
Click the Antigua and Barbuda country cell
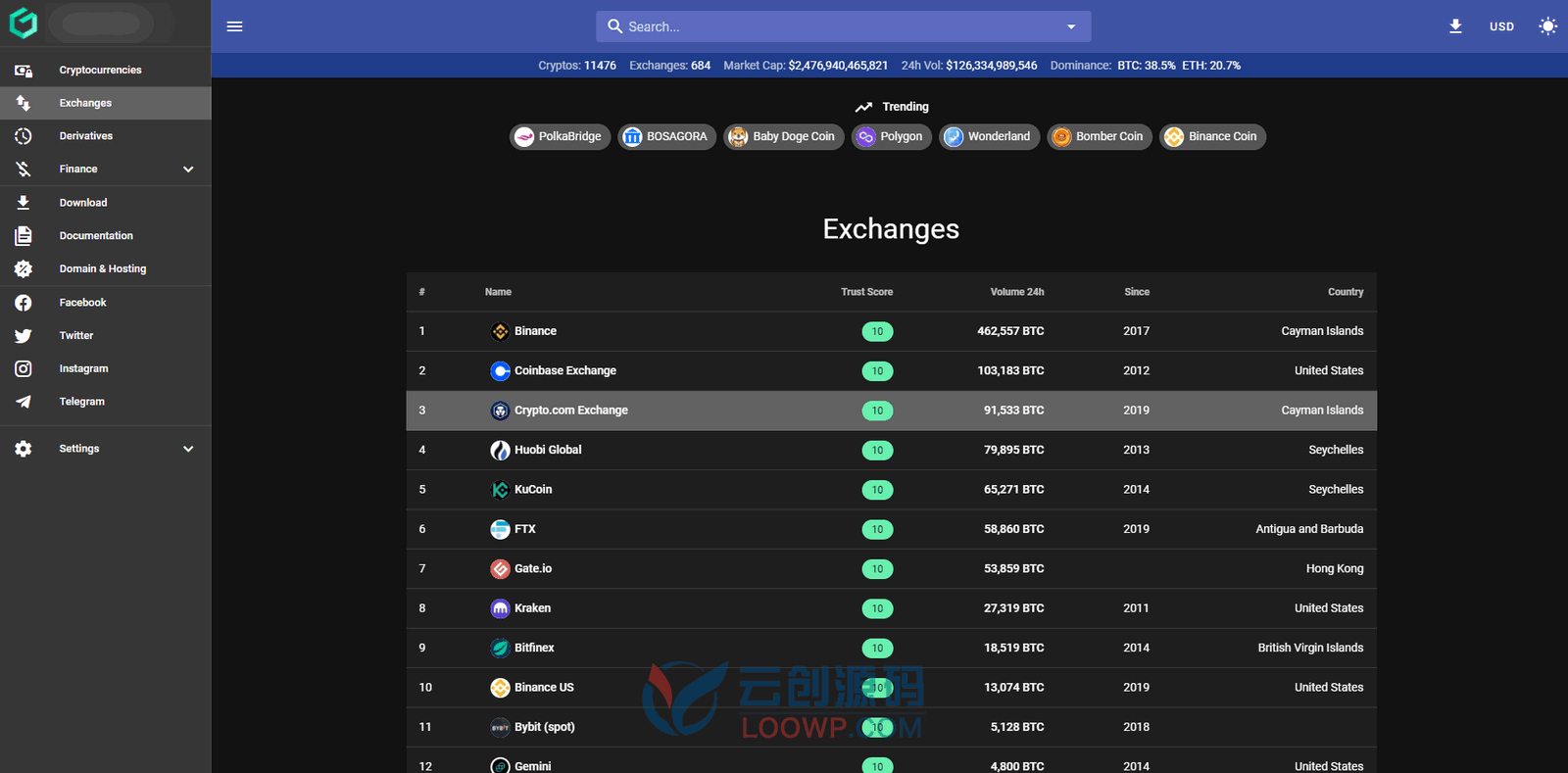pos(1309,529)
